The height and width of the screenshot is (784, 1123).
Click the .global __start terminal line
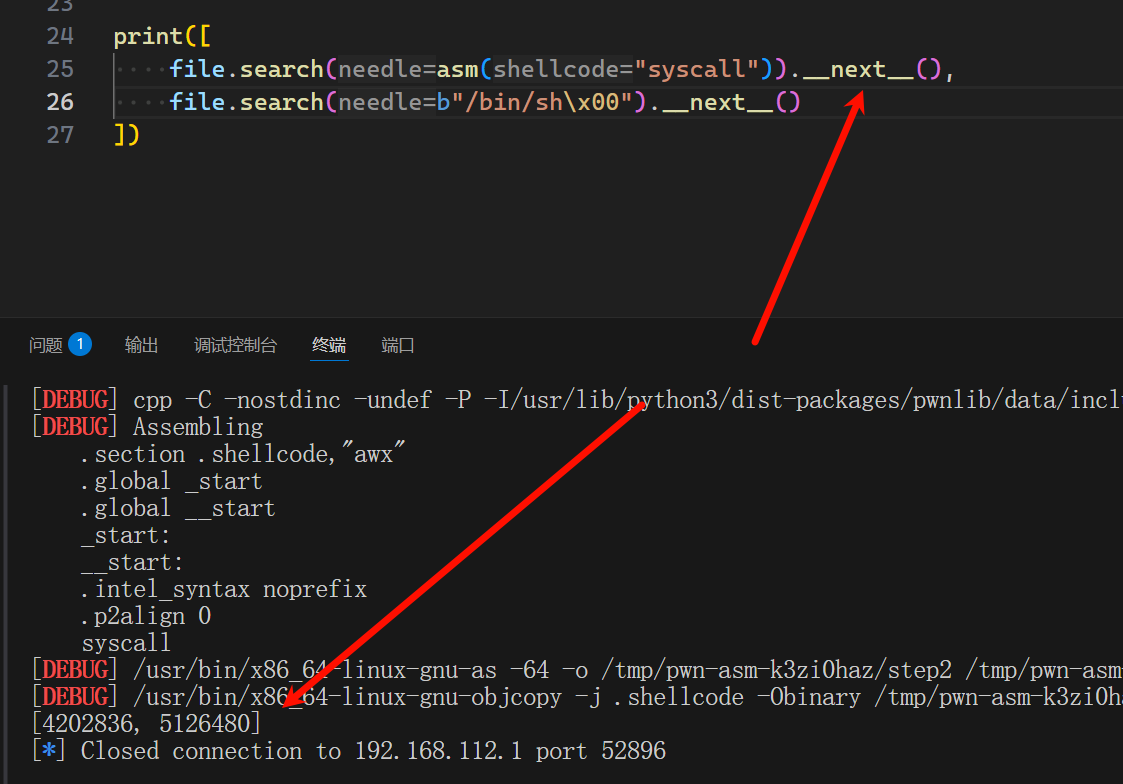pyautogui.click(x=178, y=508)
